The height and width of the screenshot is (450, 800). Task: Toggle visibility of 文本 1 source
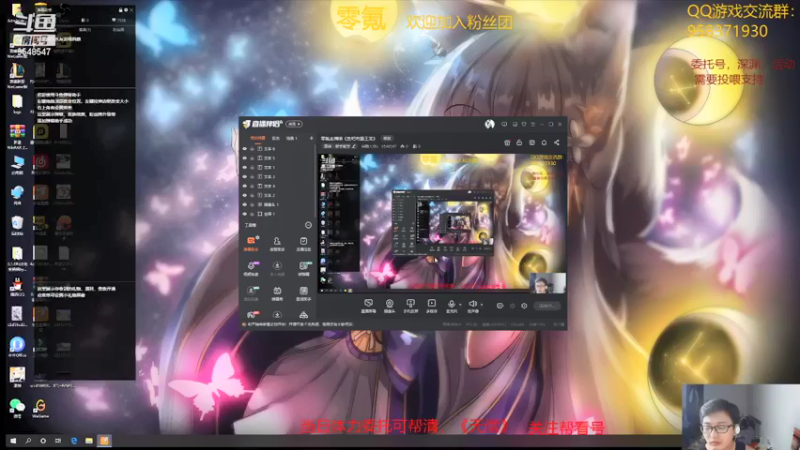pos(245,167)
